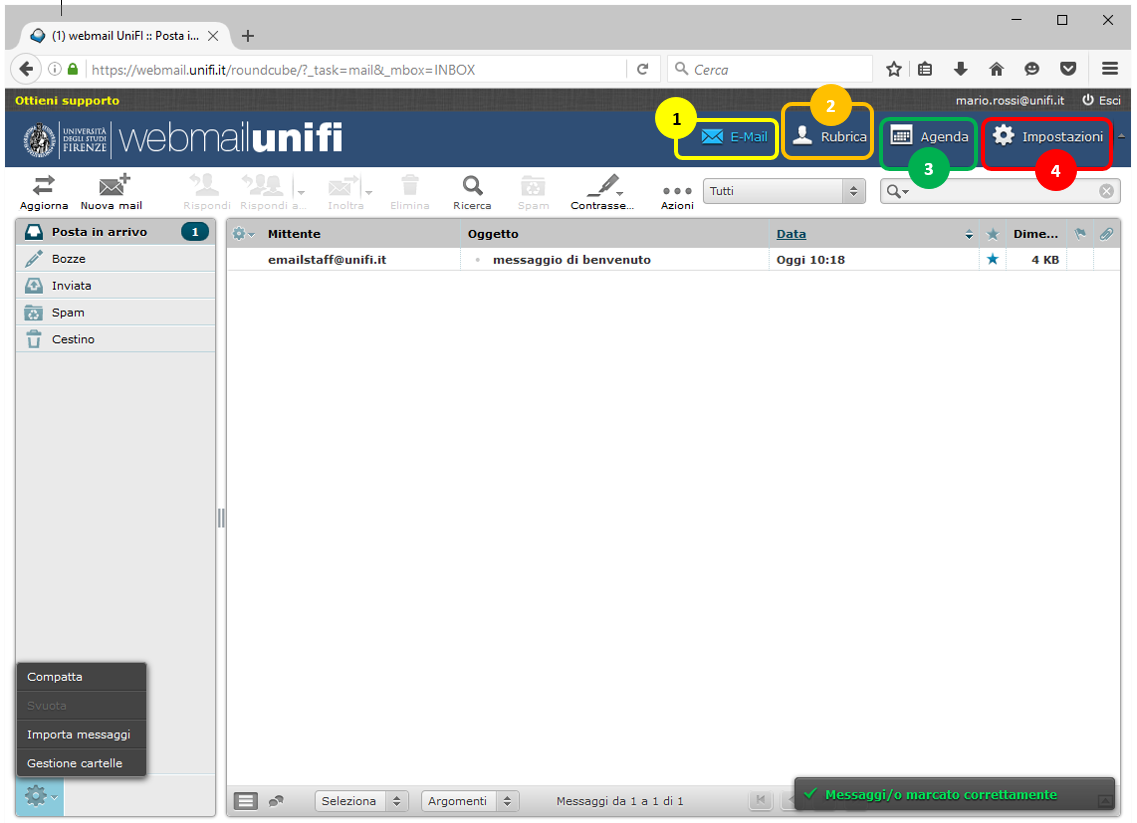This screenshot has height=823, width=1137.
Task: Open the Bozze drafts folder
Action: pyautogui.click(x=115, y=259)
